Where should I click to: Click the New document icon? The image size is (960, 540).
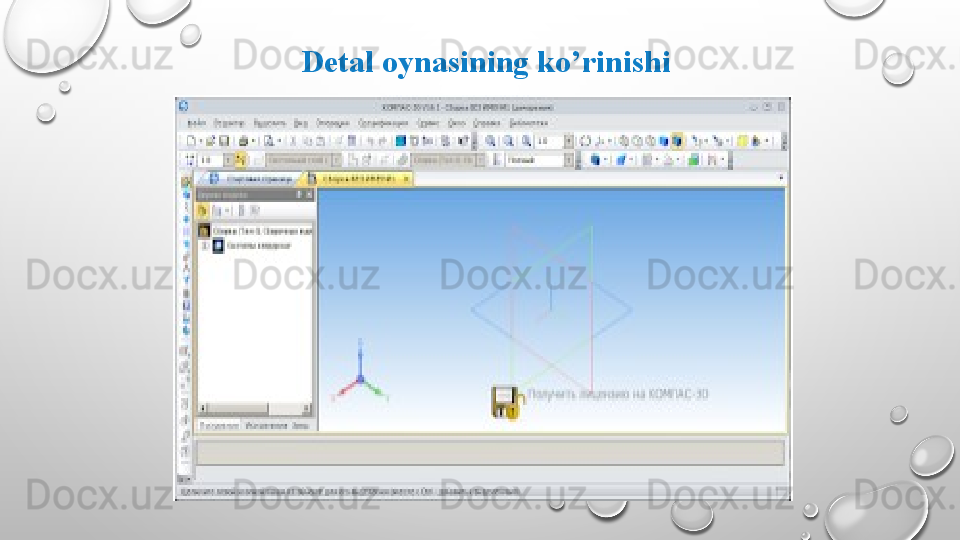188,141
